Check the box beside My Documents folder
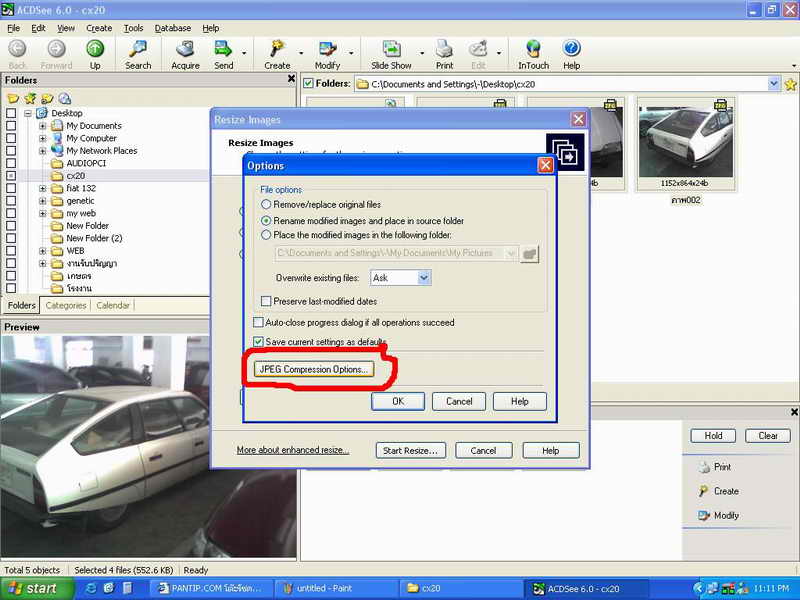 point(11,126)
